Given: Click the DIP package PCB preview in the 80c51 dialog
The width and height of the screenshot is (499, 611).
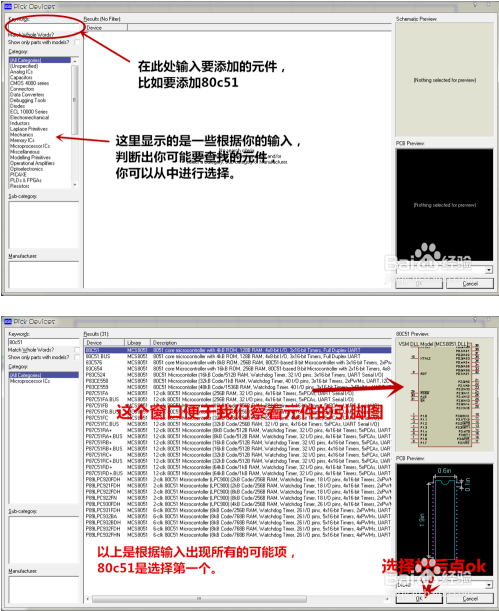Looking at the screenshot, I should tap(444, 518).
